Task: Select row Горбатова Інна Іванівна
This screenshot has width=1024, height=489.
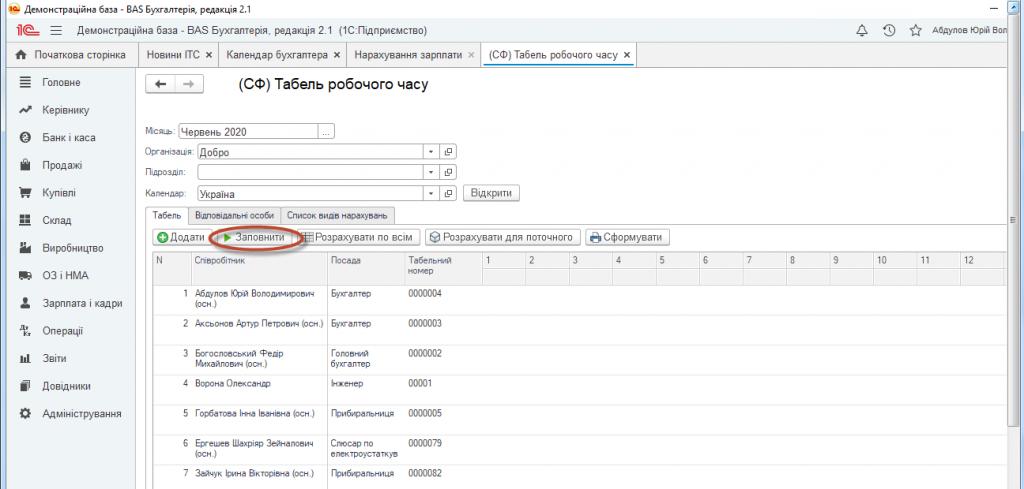Action: click(578, 419)
